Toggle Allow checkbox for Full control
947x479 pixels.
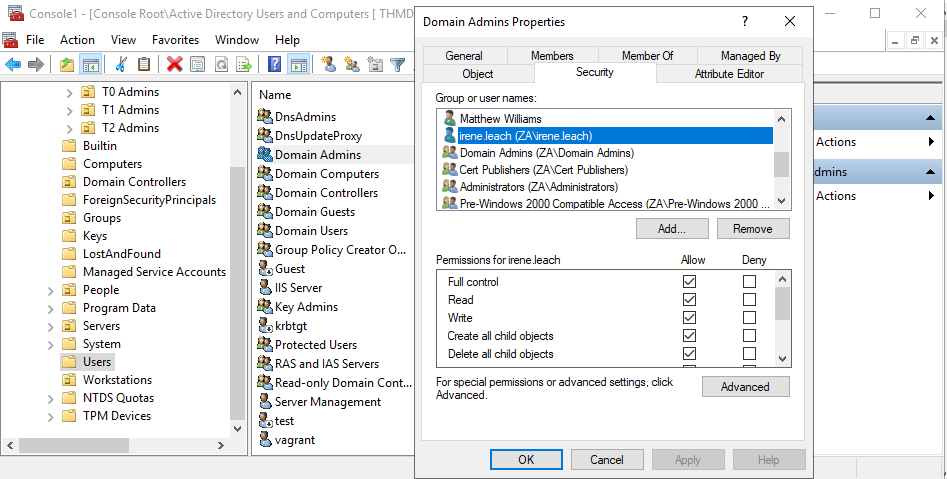(689, 281)
